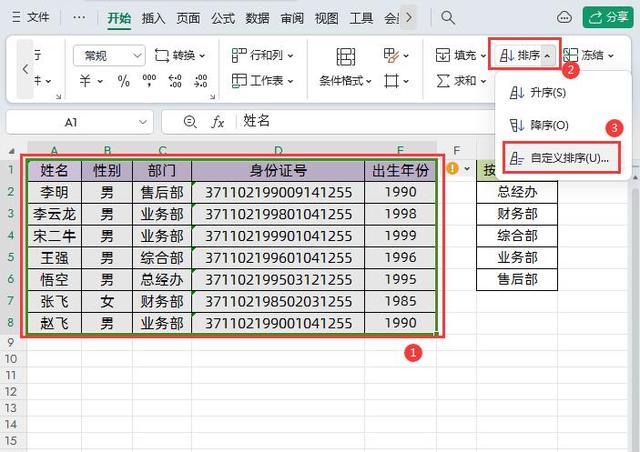This screenshot has height=452, width=640.
Task: Select 1985 in 出生年份 column
Action: pos(400,302)
